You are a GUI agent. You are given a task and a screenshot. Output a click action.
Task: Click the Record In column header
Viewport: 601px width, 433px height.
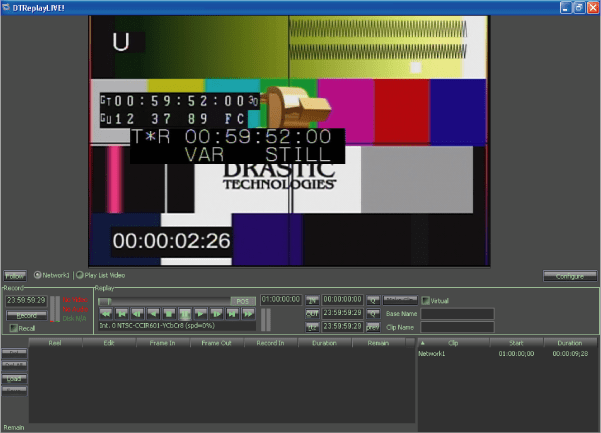(x=271, y=343)
